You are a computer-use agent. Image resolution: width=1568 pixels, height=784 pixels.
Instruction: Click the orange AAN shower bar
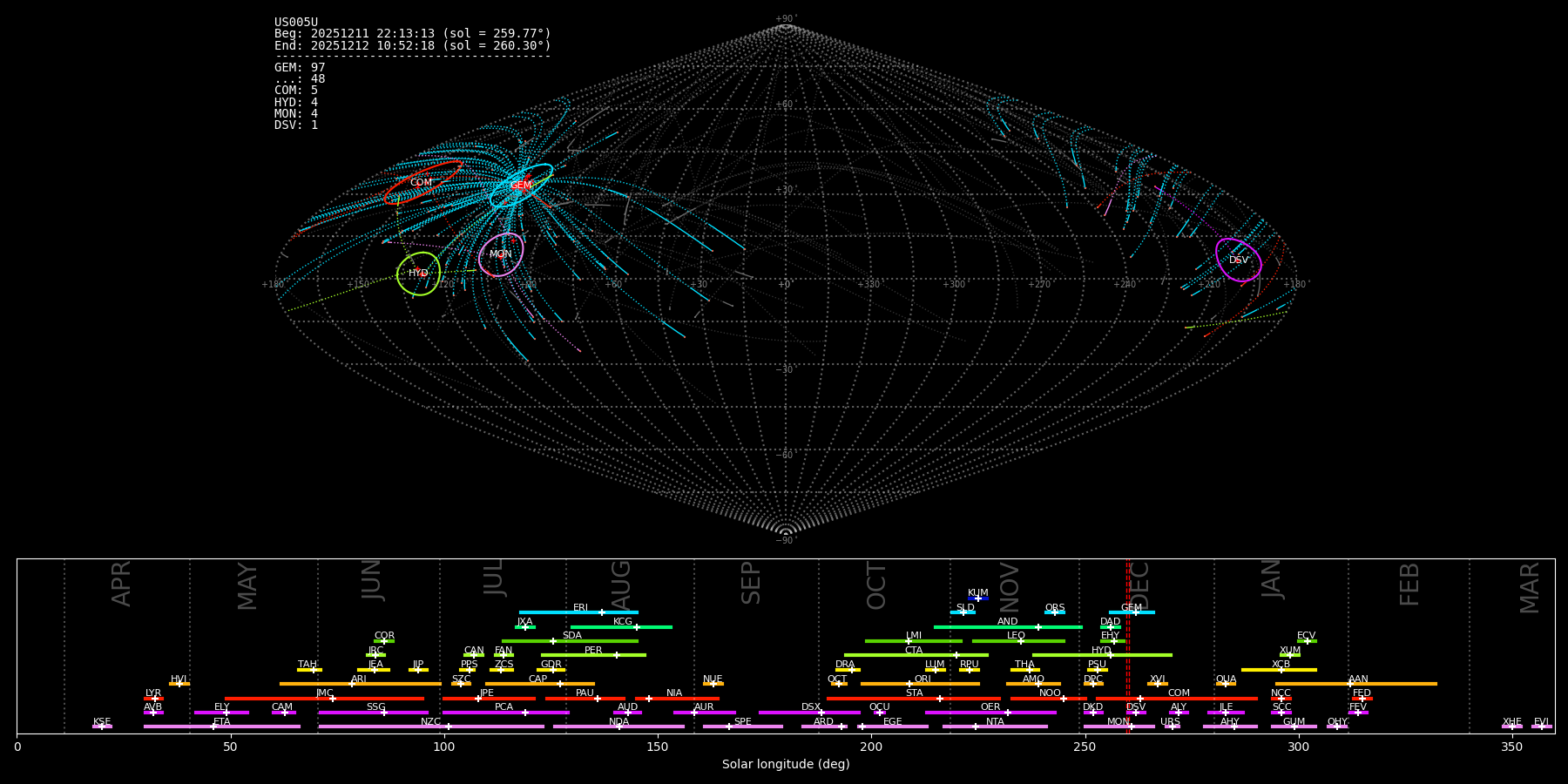pyautogui.click(x=1356, y=684)
